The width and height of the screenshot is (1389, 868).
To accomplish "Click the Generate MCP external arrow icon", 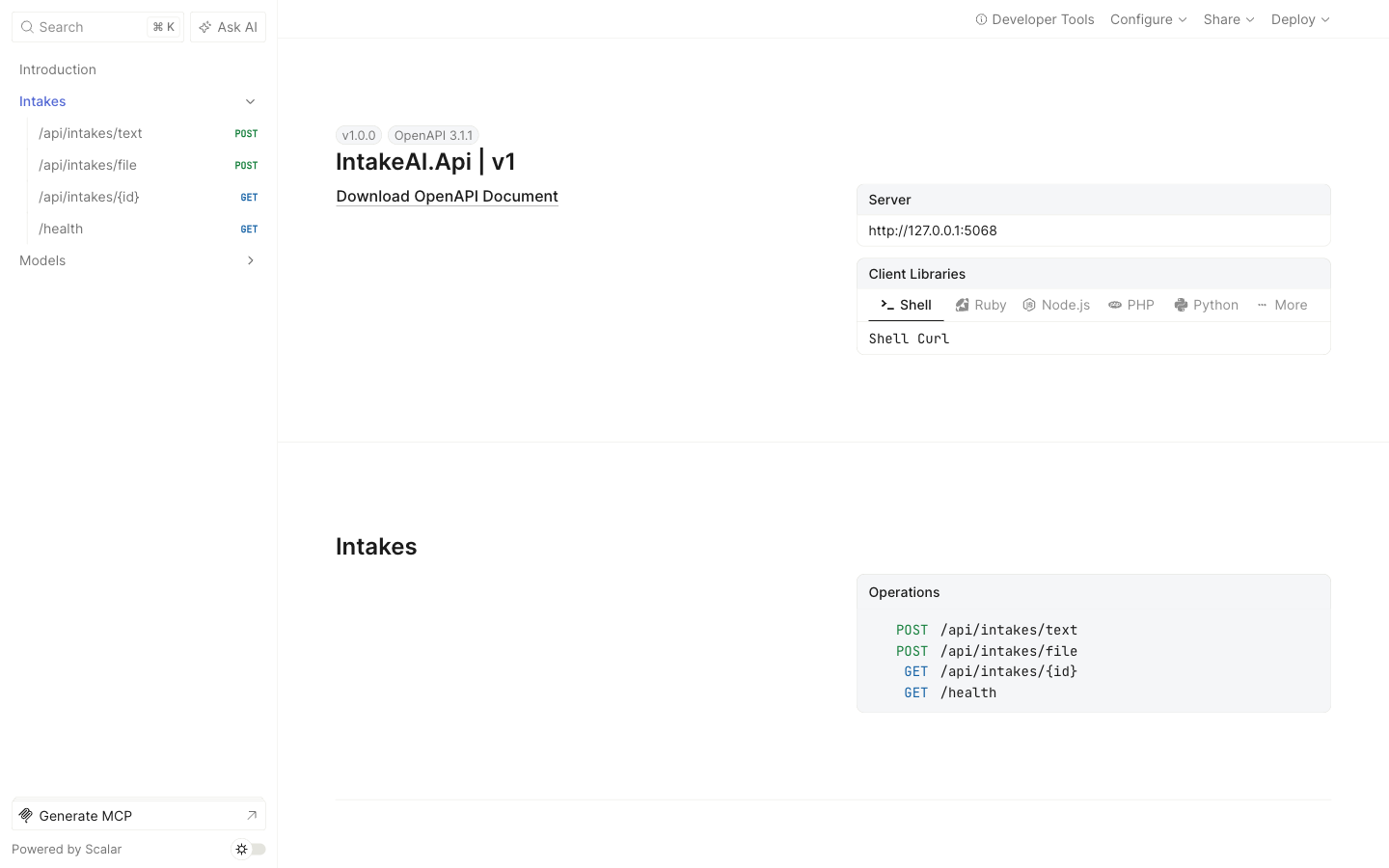I will [252, 815].
